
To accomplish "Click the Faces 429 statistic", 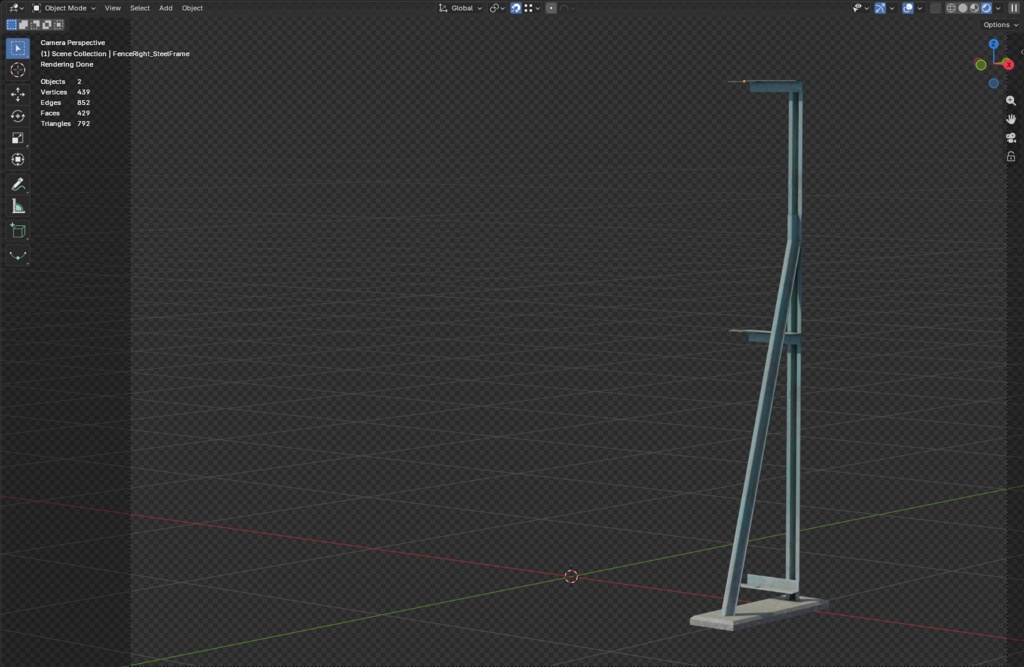I will (65, 113).
